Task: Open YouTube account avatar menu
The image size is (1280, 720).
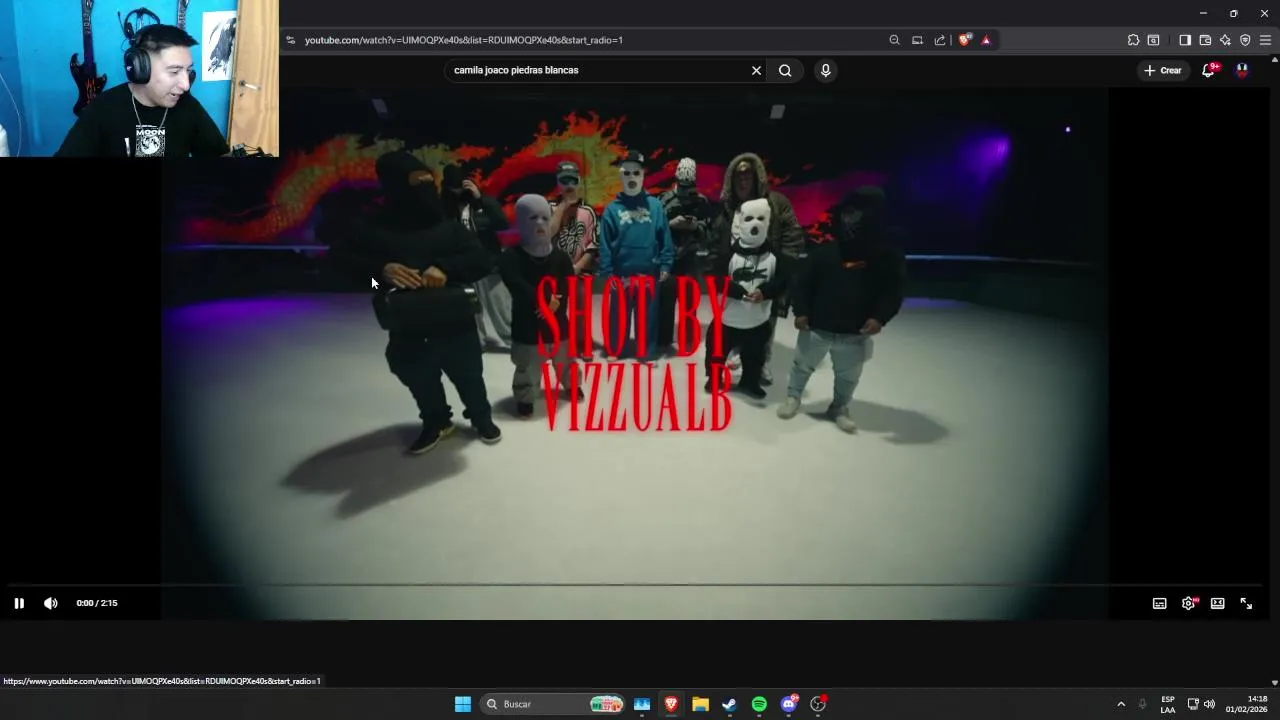Action: tap(1242, 70)
